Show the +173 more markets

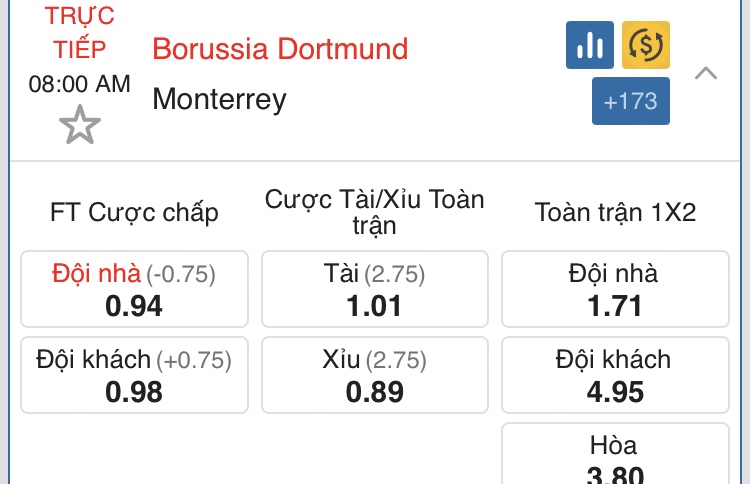[630, 101]
